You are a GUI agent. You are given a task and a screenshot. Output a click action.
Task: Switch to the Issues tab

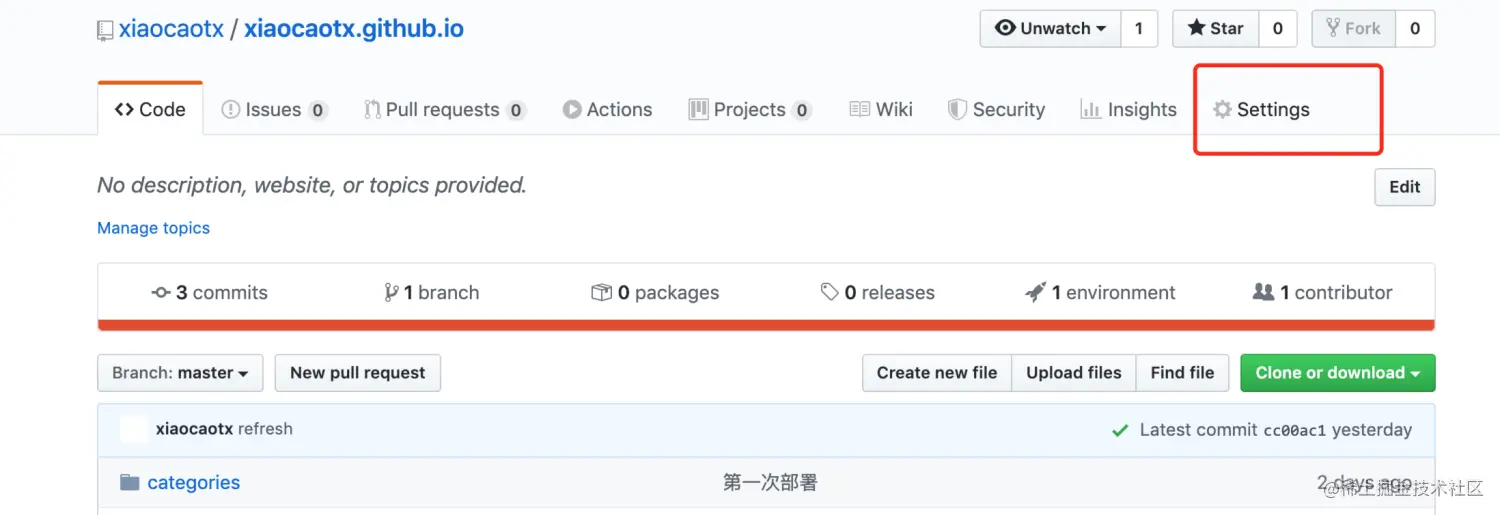coord(273,110)
